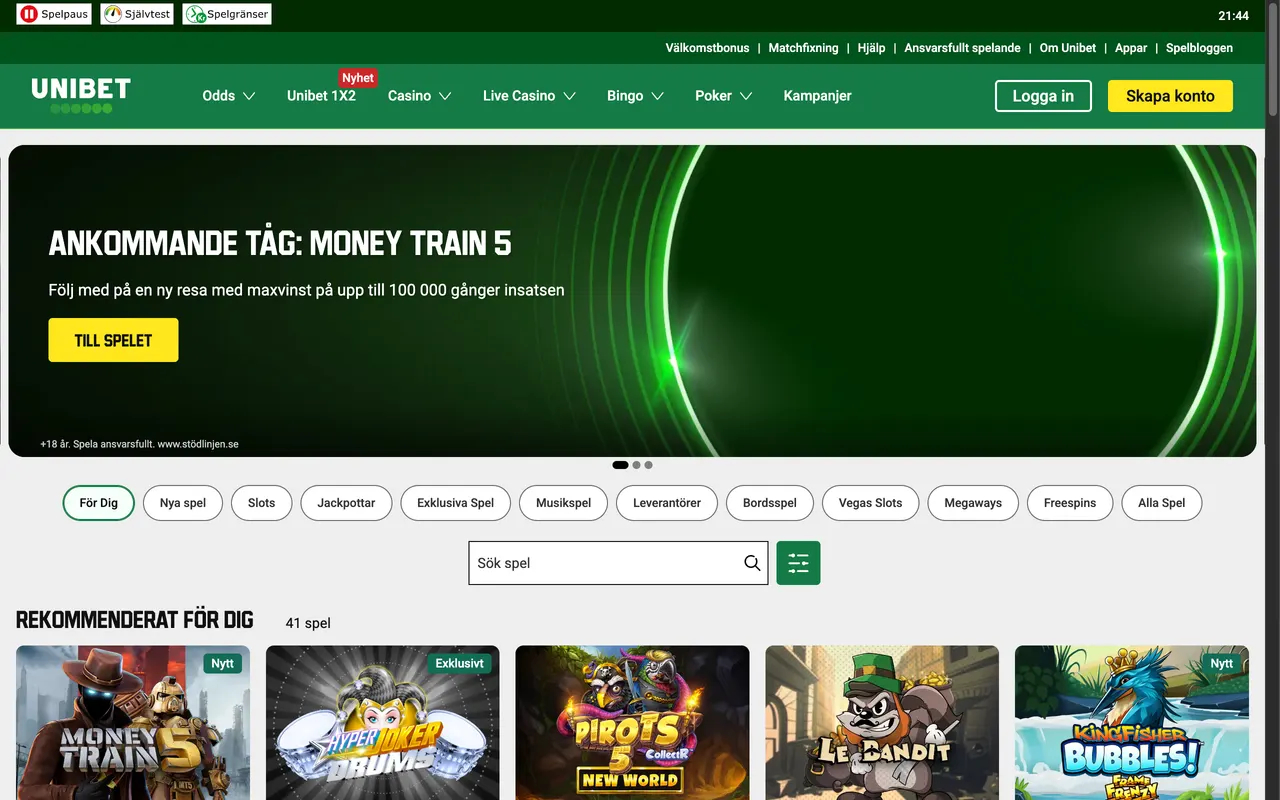Click the 41 spel count text

(308, 623)
